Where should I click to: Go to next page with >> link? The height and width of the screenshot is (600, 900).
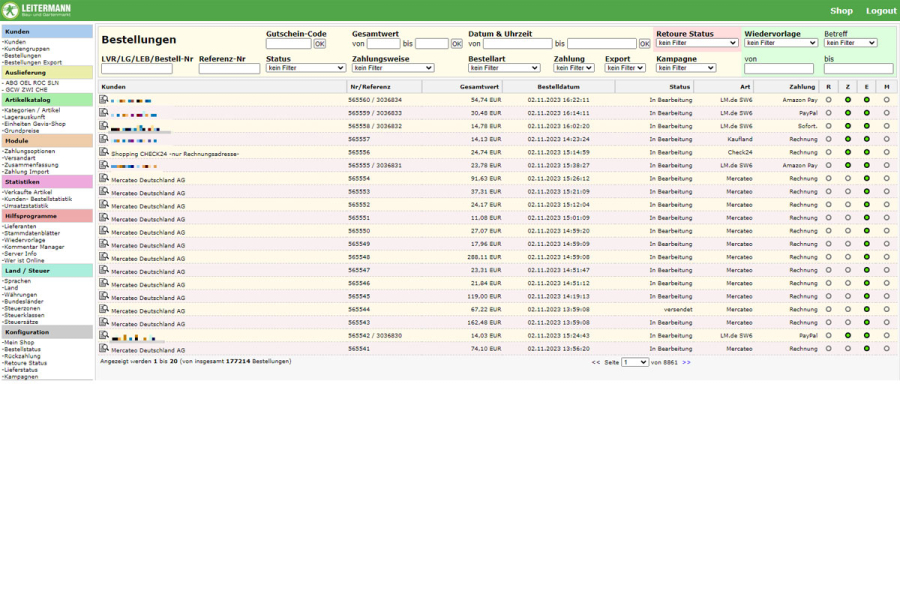(x=686, y=362)
